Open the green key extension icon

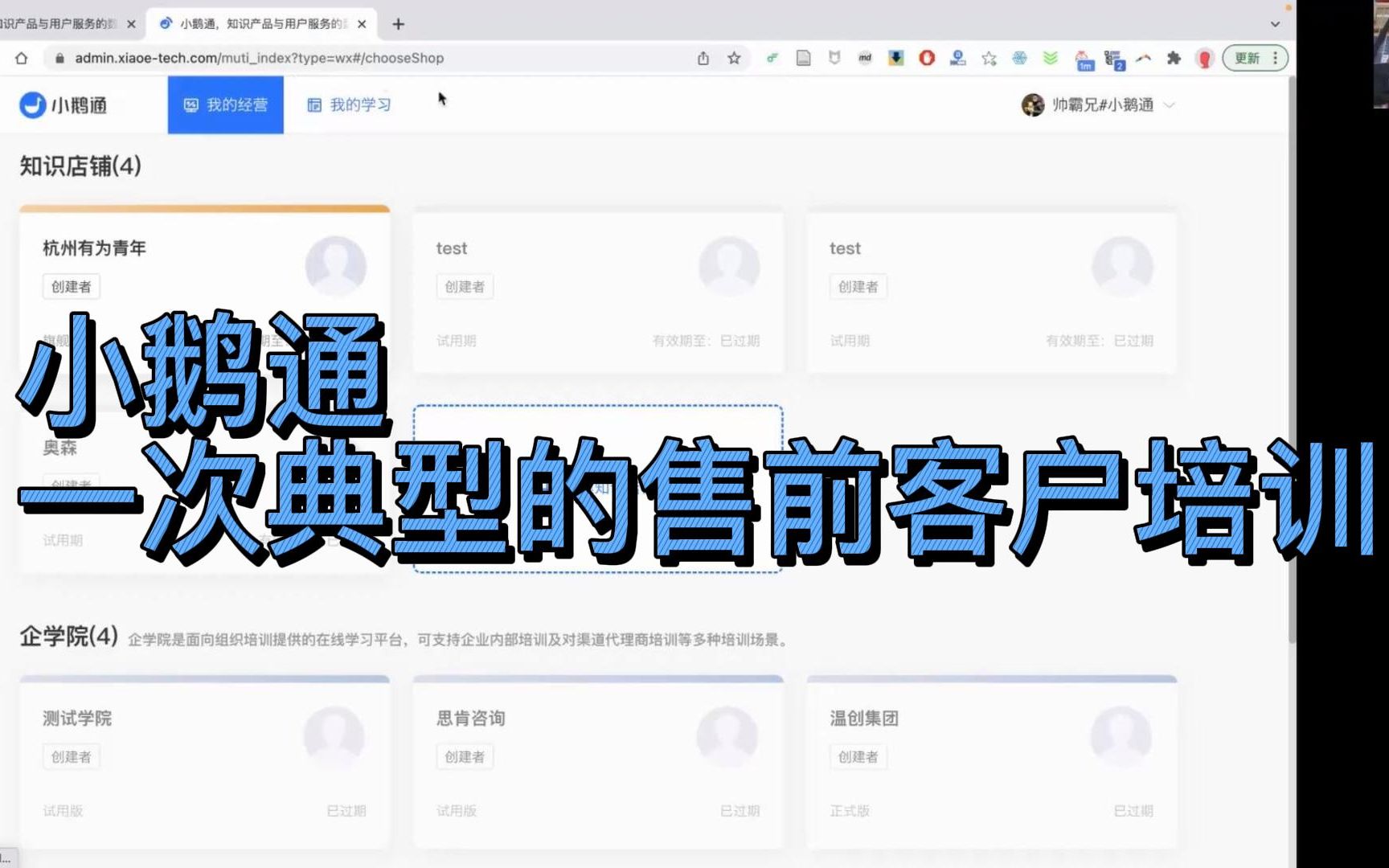[772, 58]
